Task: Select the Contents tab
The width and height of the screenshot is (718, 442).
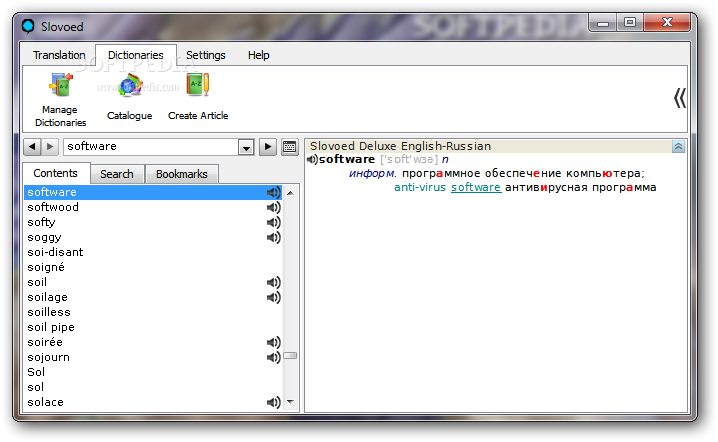Action: (x=55, y=173)
